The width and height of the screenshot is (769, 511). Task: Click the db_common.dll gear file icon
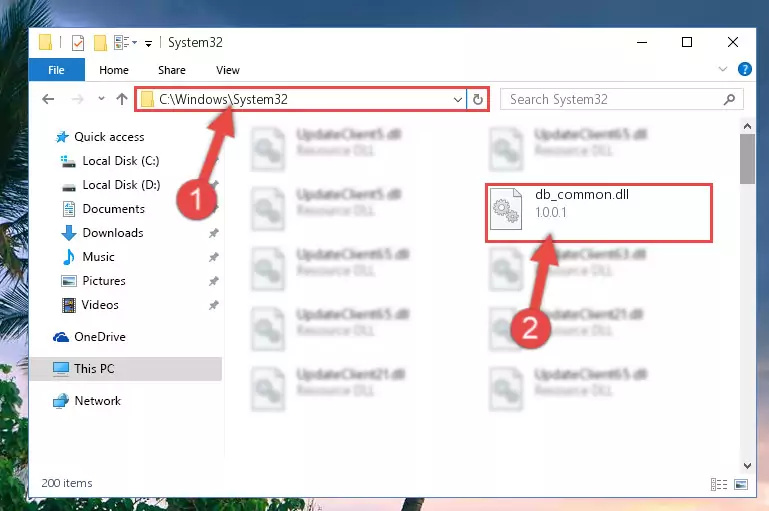tap(506, 208)
